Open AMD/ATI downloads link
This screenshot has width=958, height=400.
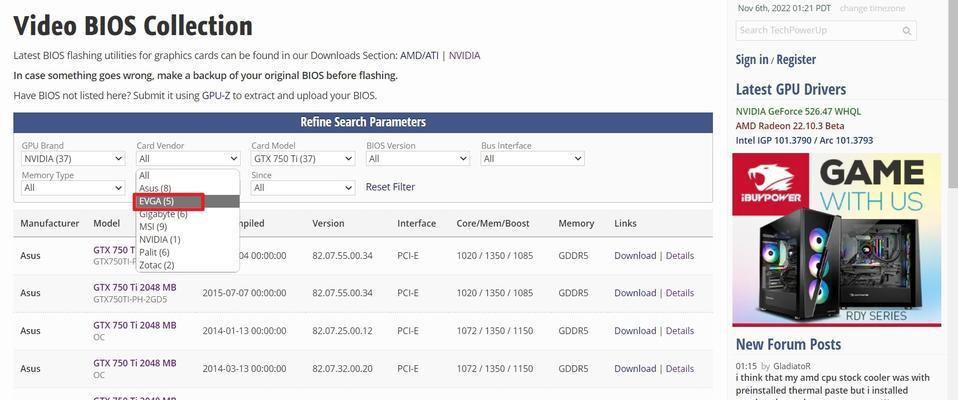pos(419,56)
